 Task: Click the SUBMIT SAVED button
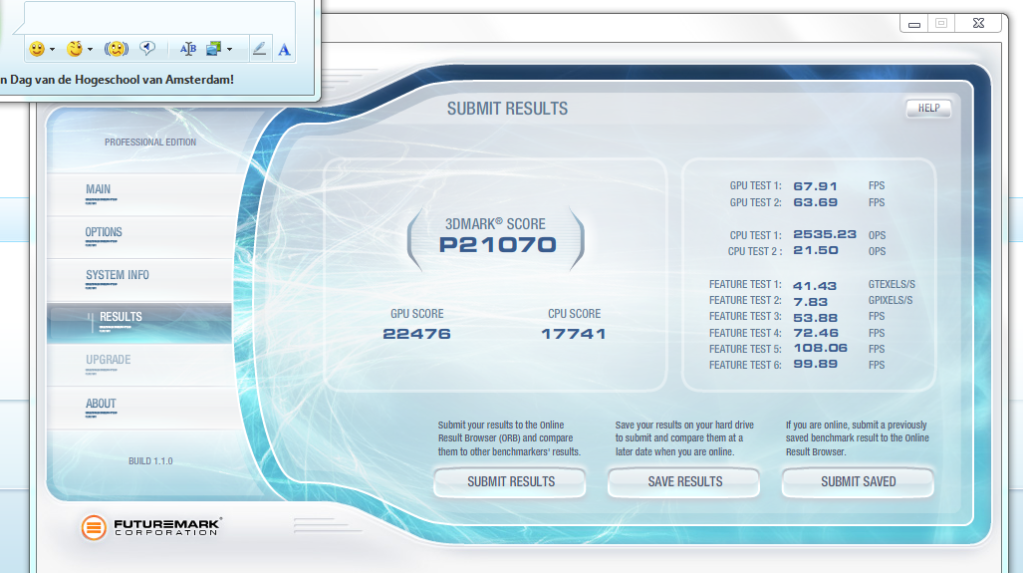pos(858,482)
